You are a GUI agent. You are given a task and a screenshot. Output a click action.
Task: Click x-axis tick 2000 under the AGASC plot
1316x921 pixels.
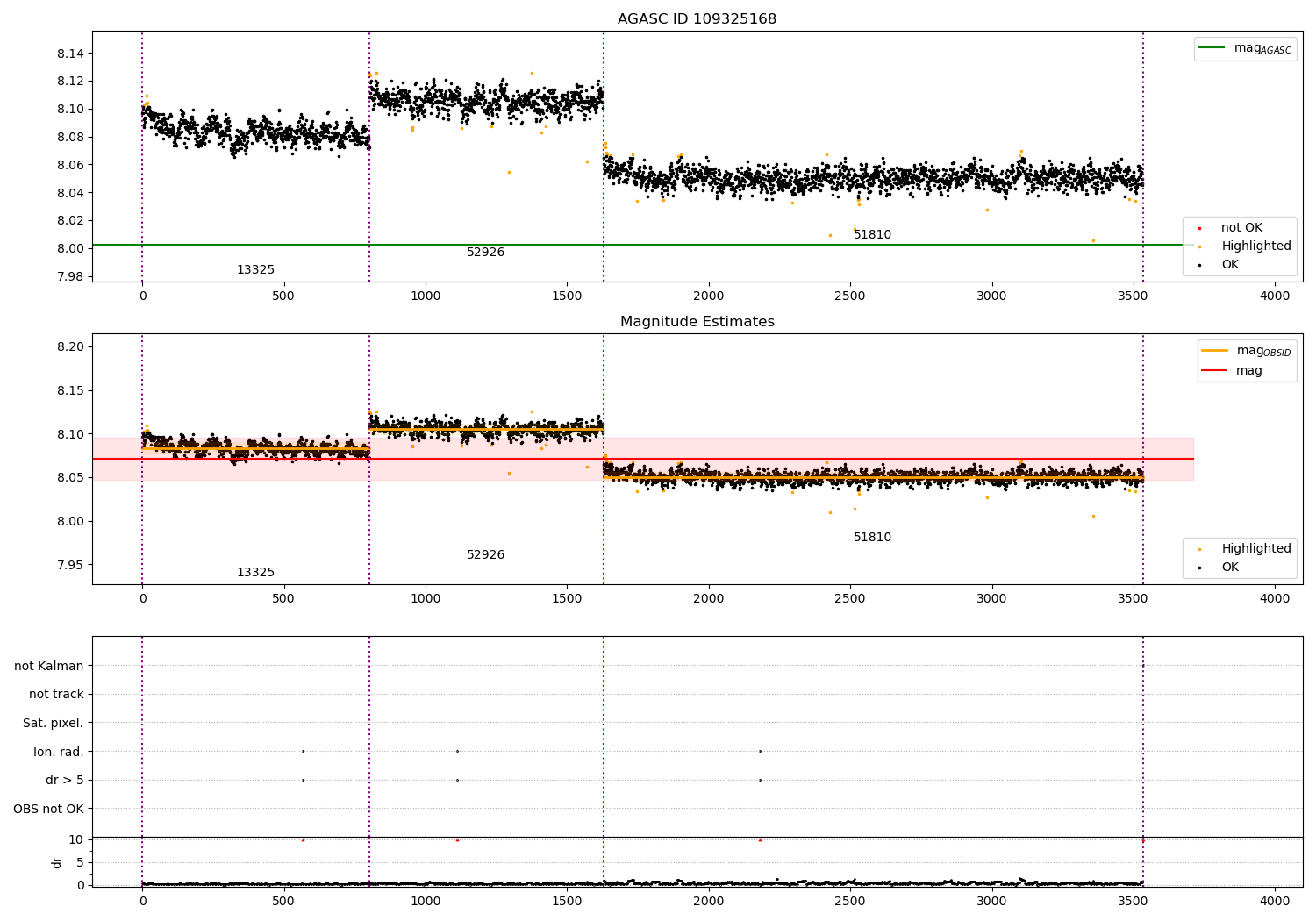[x=708, y=296]
